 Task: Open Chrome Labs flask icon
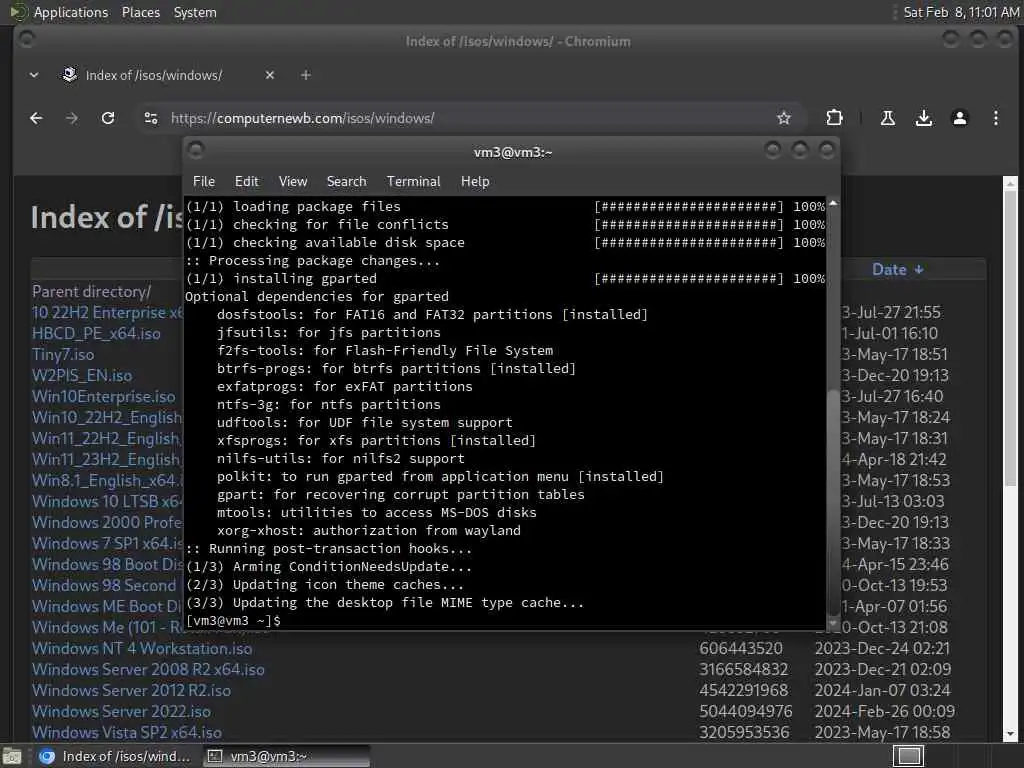click(x=888, y=118)
